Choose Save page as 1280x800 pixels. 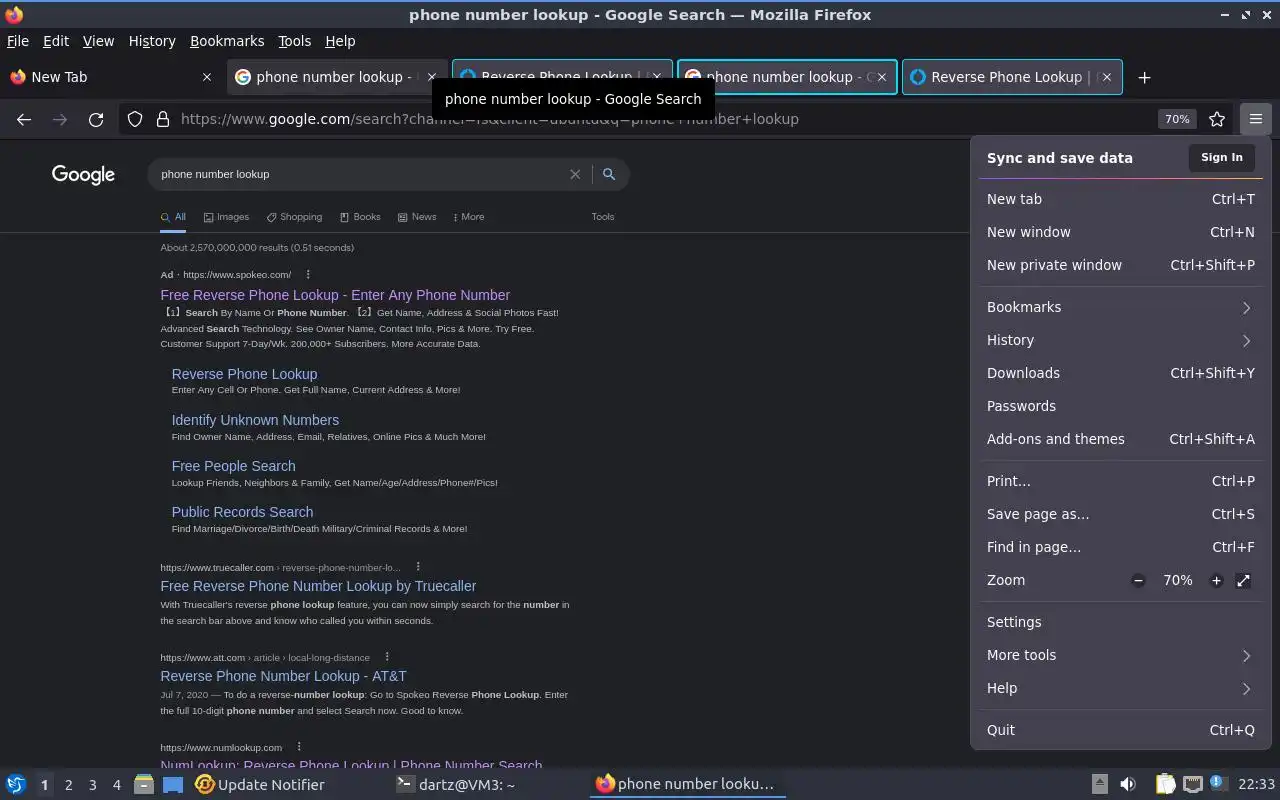click(x=1120, y=514)
